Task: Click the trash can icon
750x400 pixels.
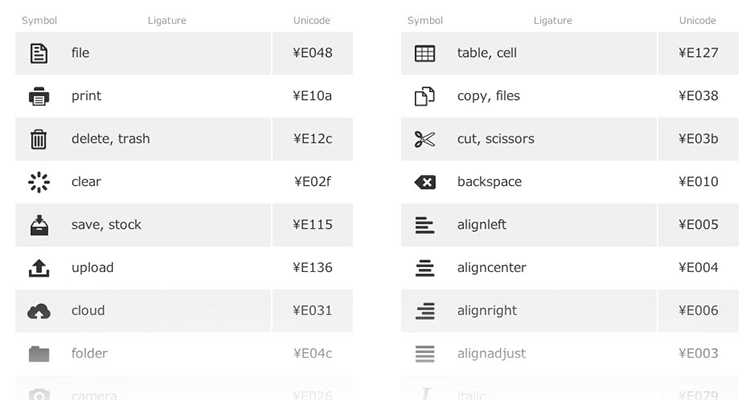Action: [x=39, y=139]
